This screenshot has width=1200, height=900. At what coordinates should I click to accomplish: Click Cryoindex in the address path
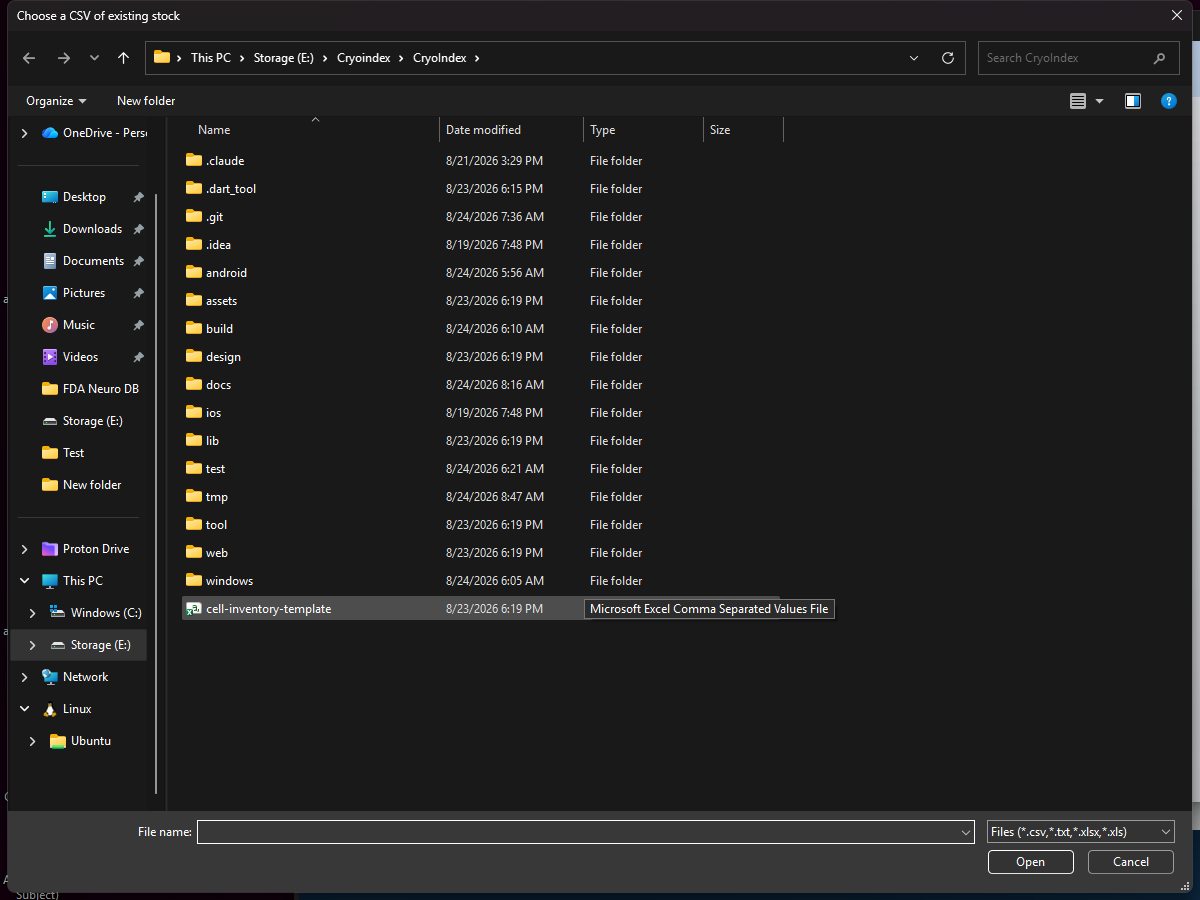coord(362,58)
